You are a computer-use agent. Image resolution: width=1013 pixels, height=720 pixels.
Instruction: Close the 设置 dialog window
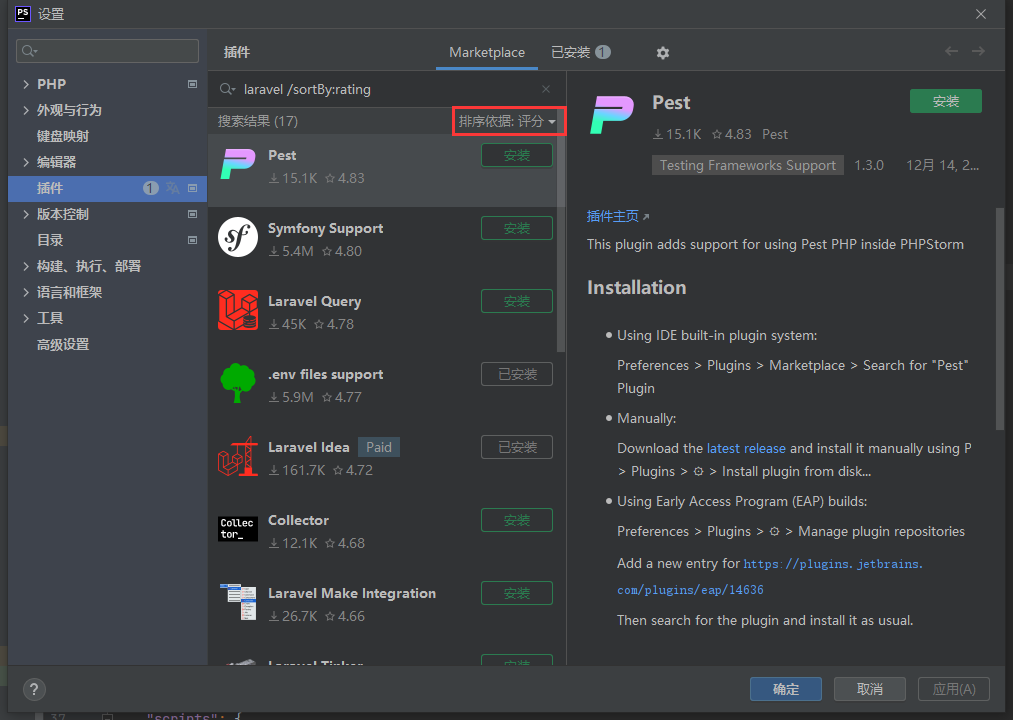[981, 14]
